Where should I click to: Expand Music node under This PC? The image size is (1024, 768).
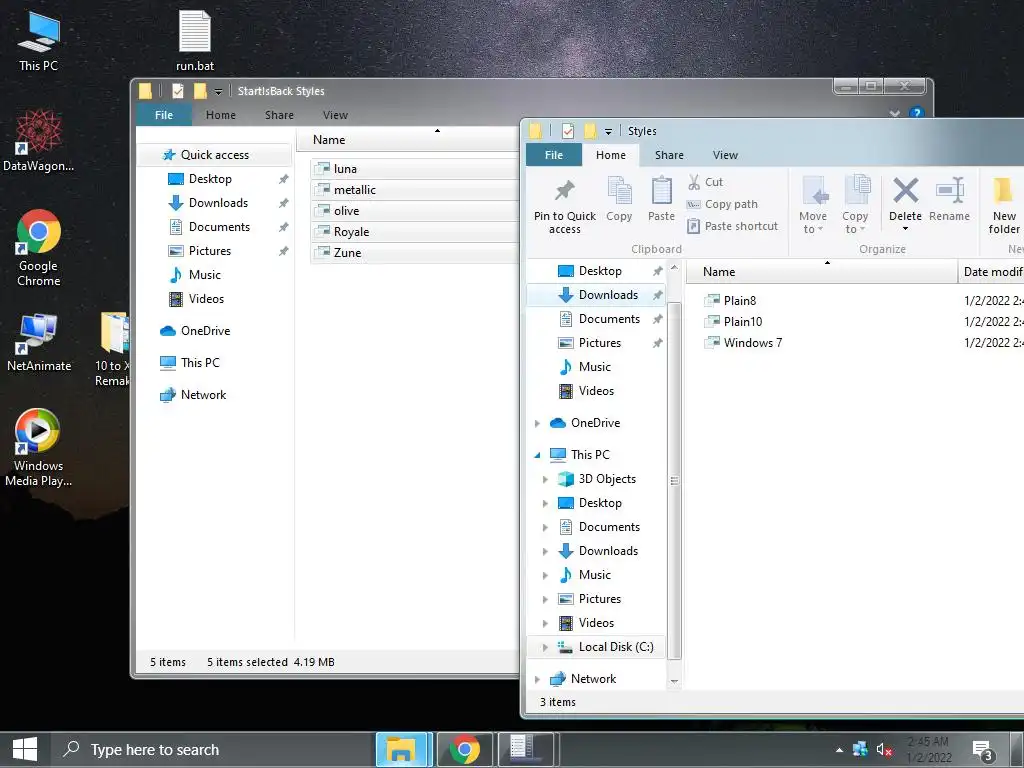click(545, 575)
